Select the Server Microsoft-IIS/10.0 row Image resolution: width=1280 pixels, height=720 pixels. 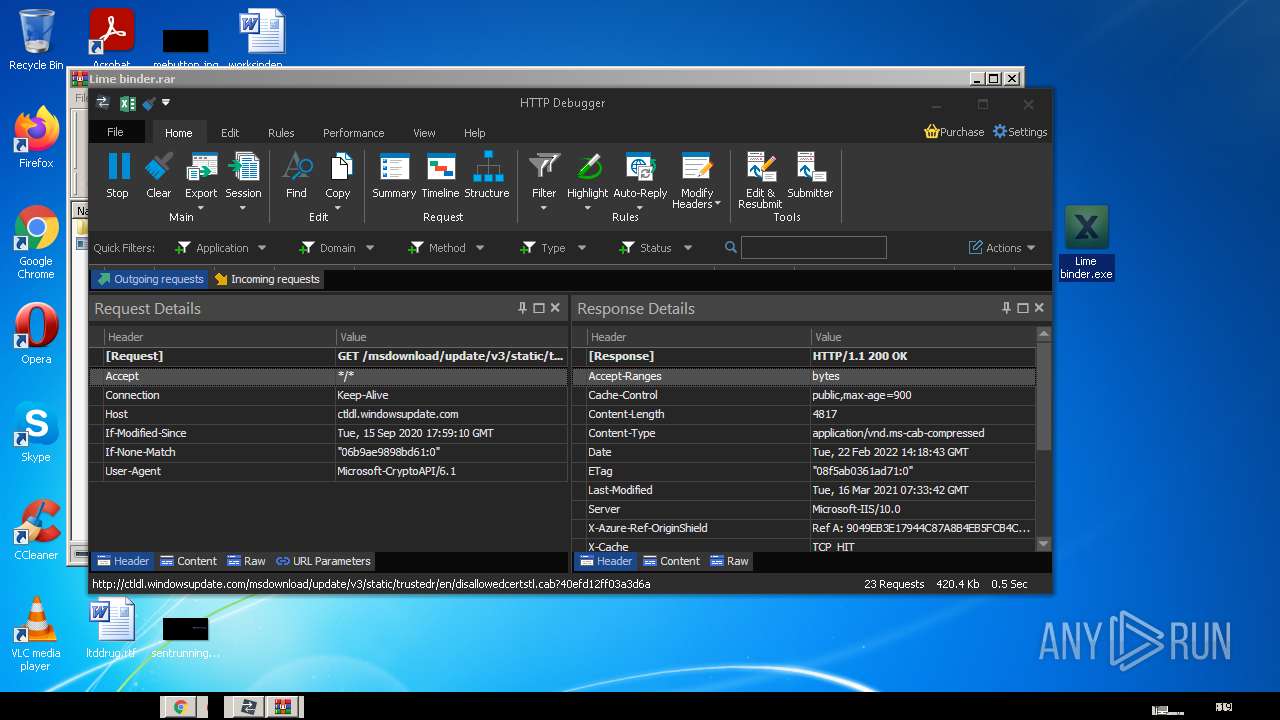coord(804,509)
